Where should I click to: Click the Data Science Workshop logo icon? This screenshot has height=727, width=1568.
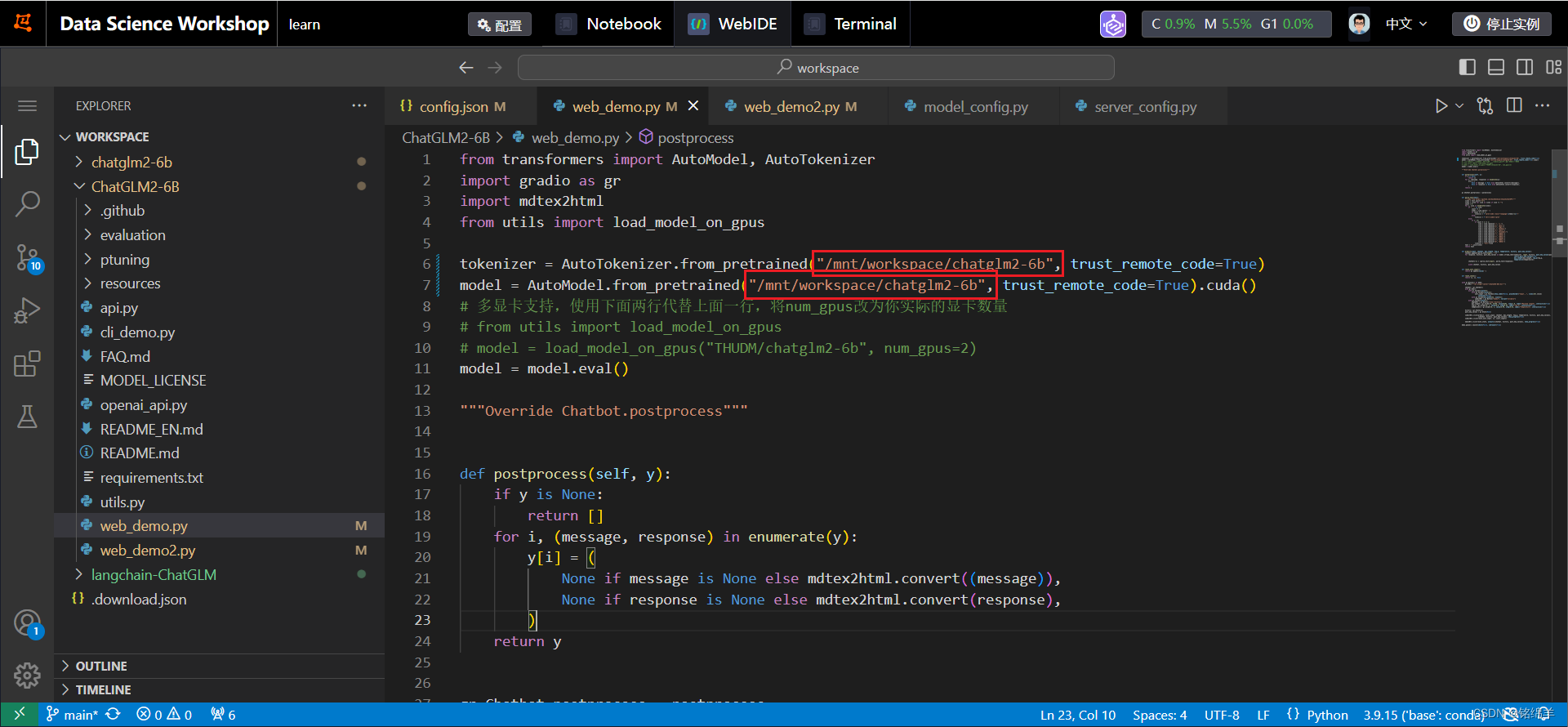[23, 23]
